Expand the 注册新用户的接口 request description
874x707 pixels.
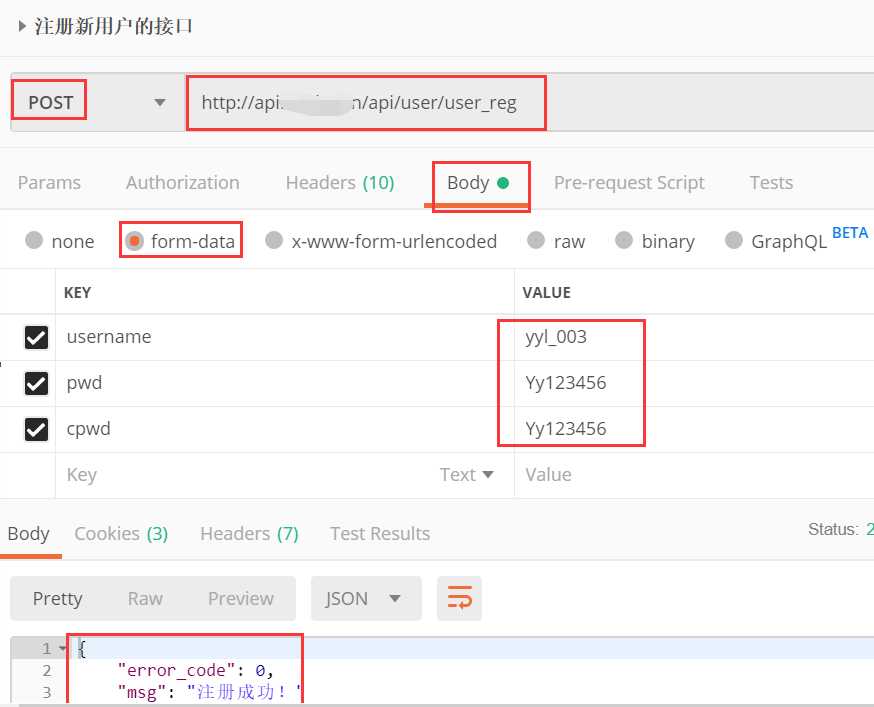tap(22, 26)
